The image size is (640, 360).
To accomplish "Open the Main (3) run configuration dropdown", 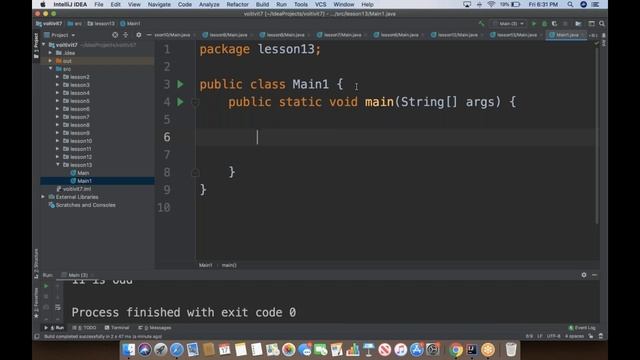I will tap(509, 24).
